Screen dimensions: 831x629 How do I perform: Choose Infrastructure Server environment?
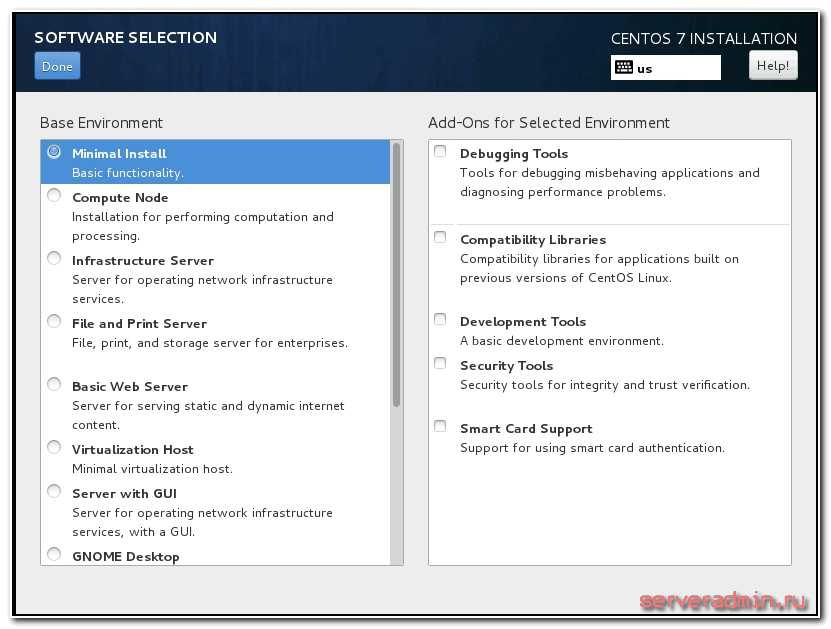tap(54, 259)
